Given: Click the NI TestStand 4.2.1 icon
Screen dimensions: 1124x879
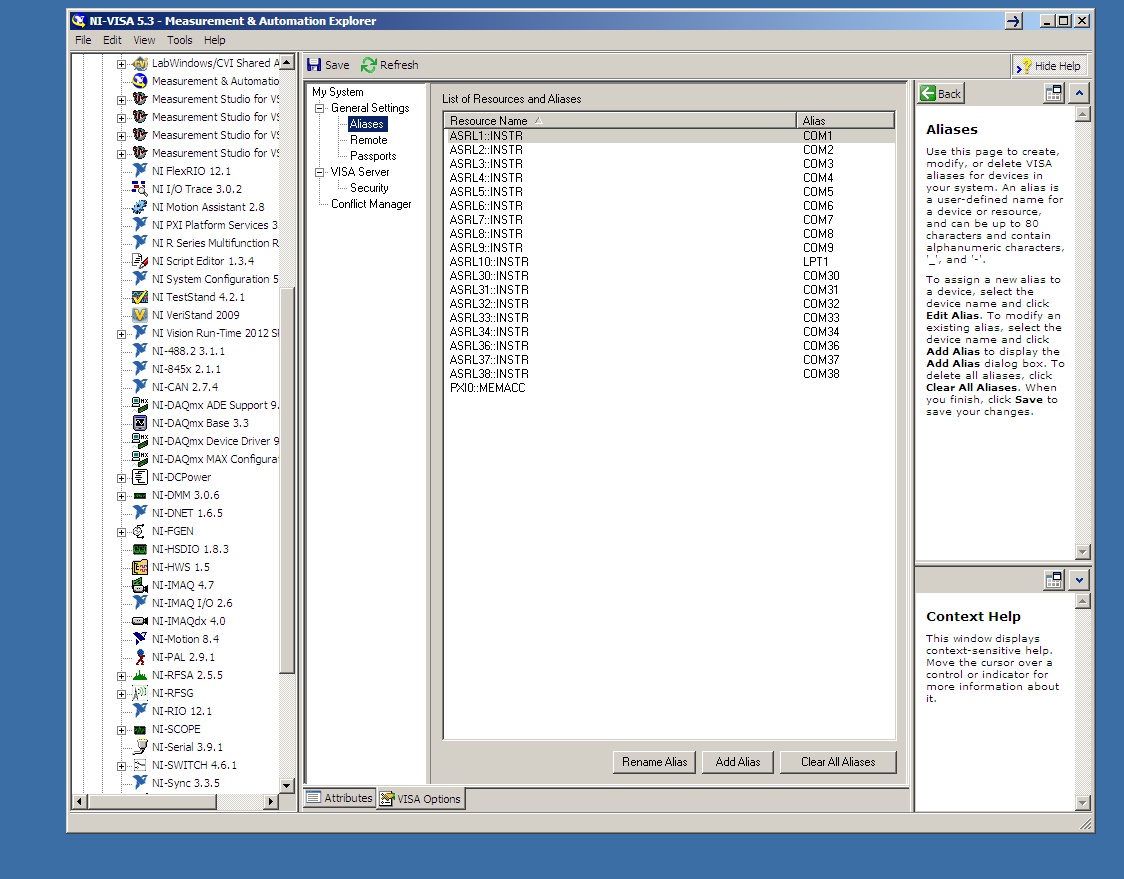Looking at the screenshot, I should click(x=140, y=297).
